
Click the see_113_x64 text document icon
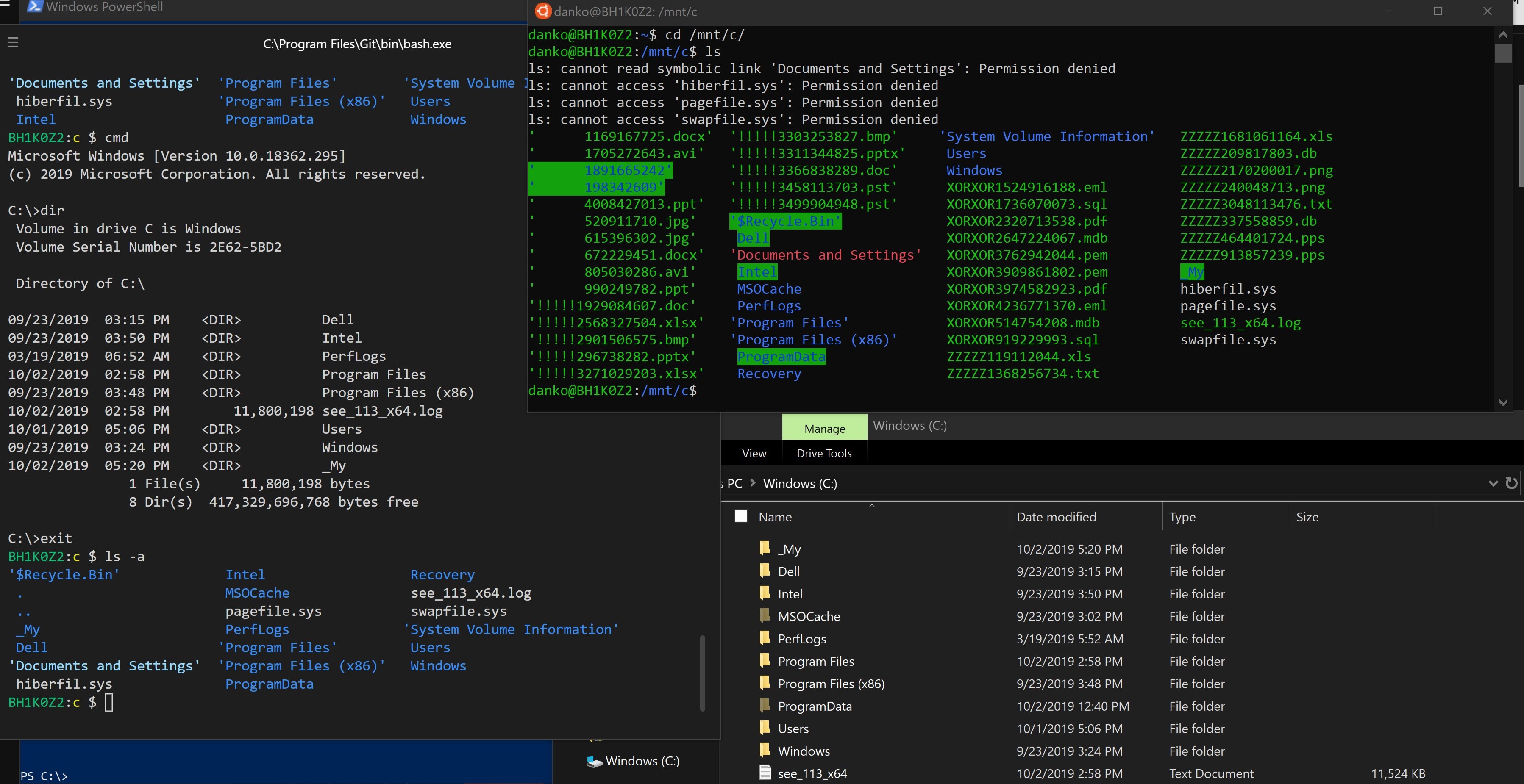coord(765,773)
